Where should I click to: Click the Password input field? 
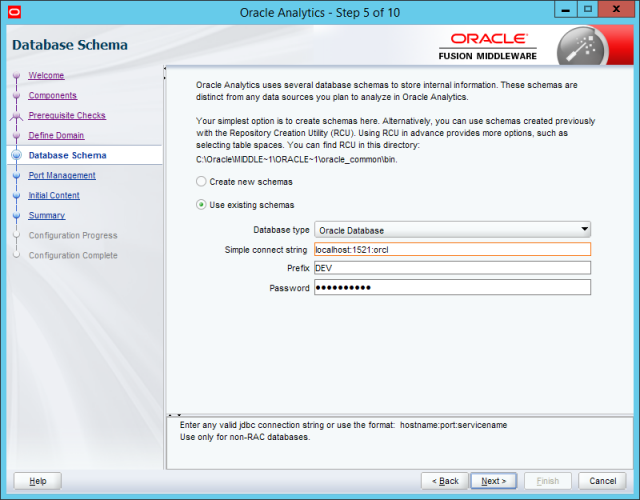[x=452, y=287]
